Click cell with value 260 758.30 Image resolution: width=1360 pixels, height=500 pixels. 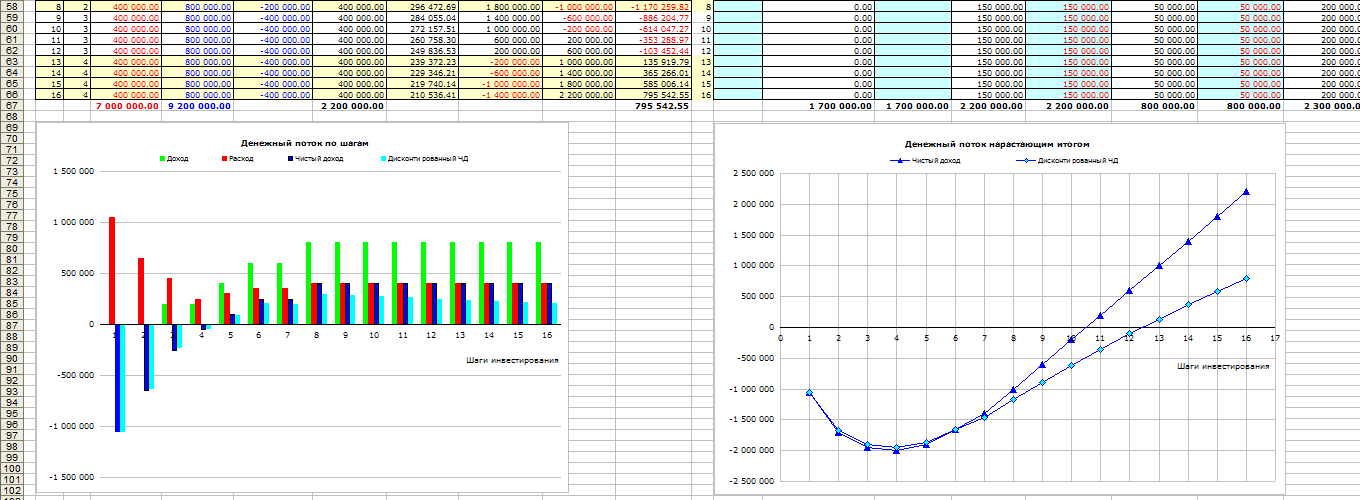(421, 40)
